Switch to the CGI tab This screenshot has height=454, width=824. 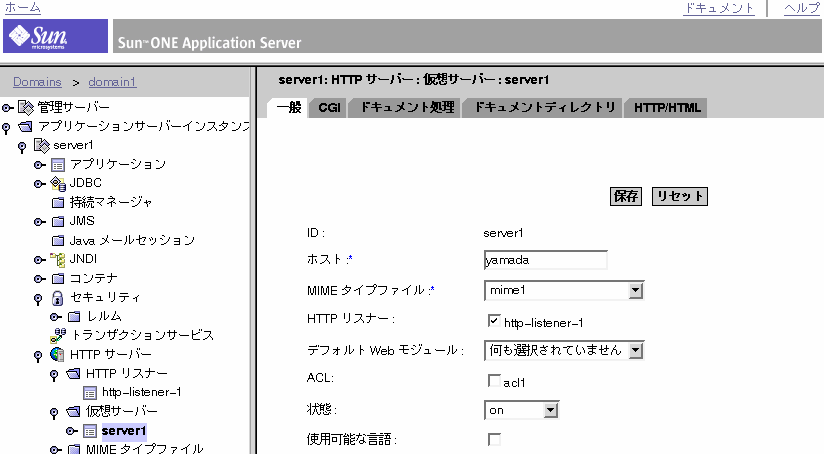point(329,108)
